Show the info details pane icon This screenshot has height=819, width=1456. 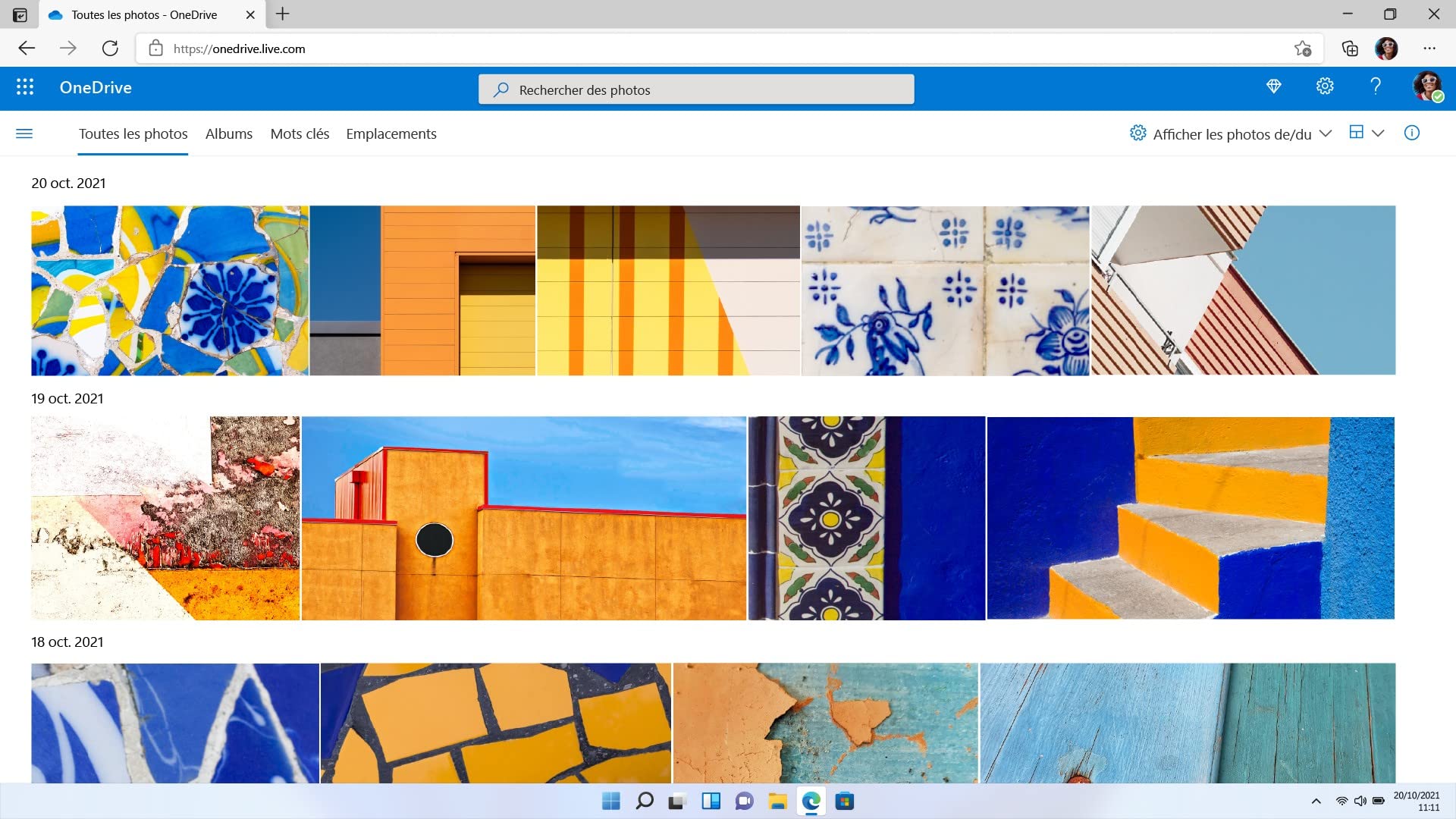pyautogui.click(x=1412, y=133)
